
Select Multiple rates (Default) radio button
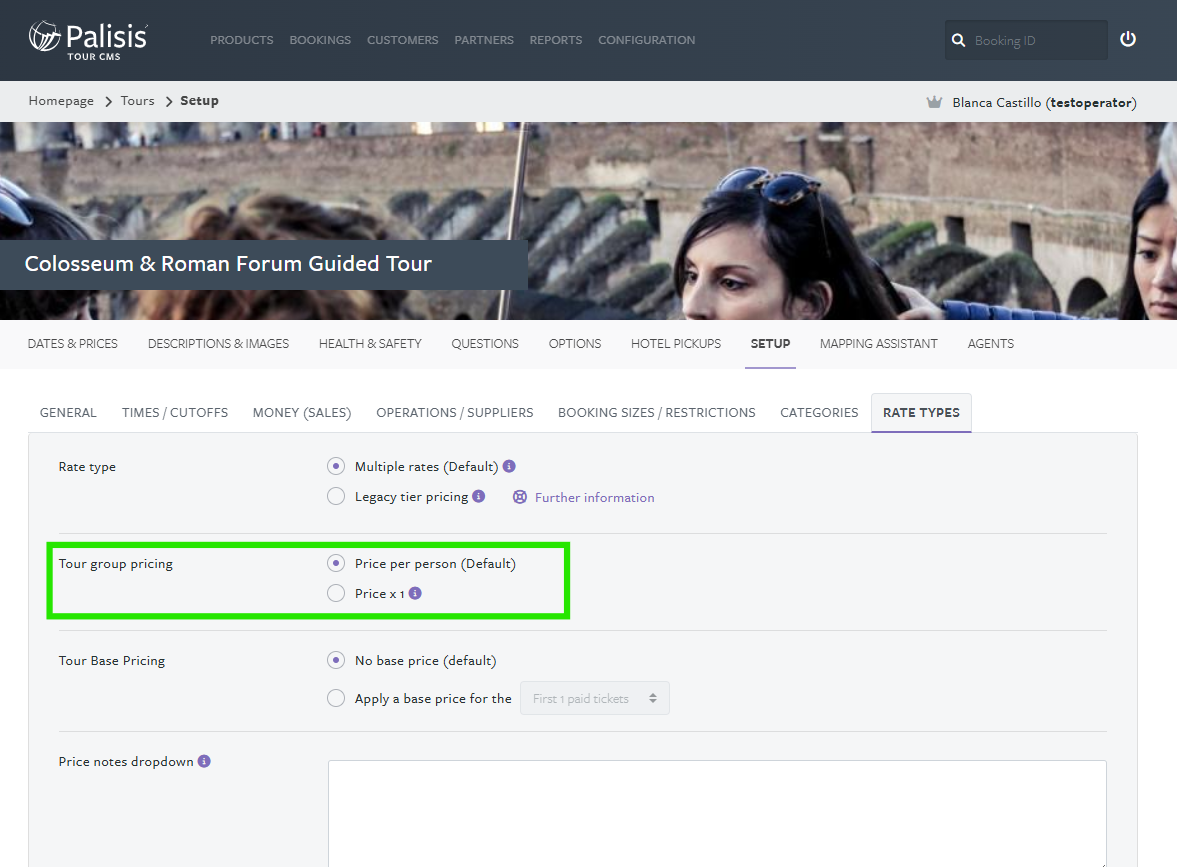pos(336,466)
